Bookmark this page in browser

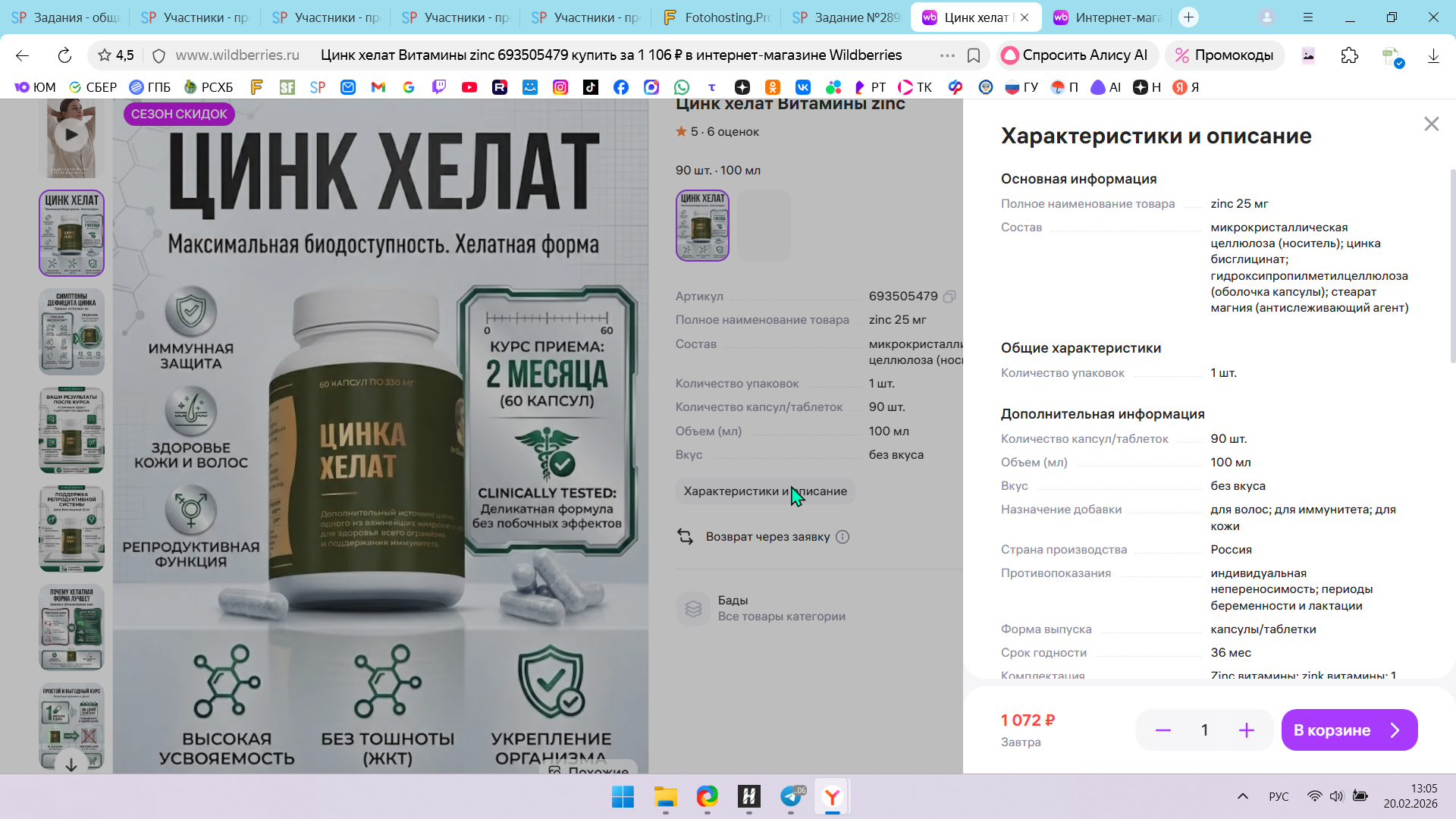(x=974, y=55)
